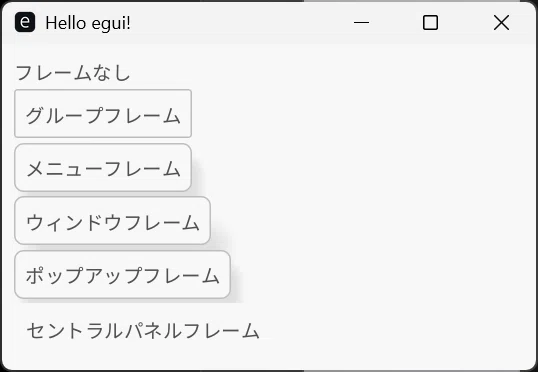Select the セントラルパネルフレーム label
The width and height of the screenshot is (538, 372).
point(143,330)
